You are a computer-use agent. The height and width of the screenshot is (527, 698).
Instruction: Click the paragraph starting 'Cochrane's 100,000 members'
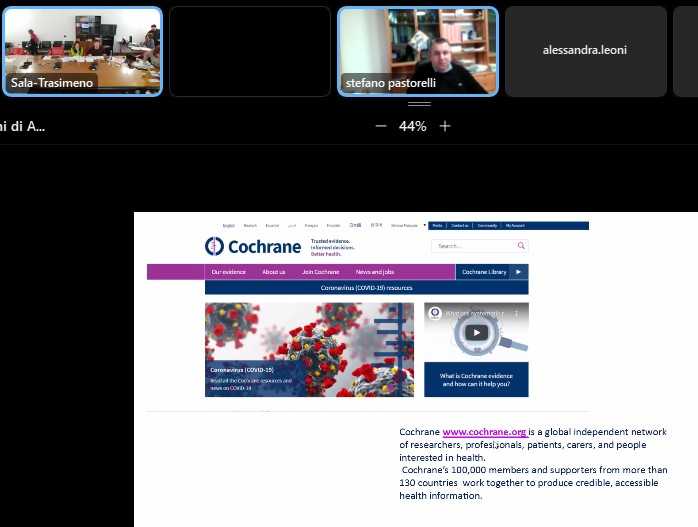pyautogui.click(x=534, y=482)
